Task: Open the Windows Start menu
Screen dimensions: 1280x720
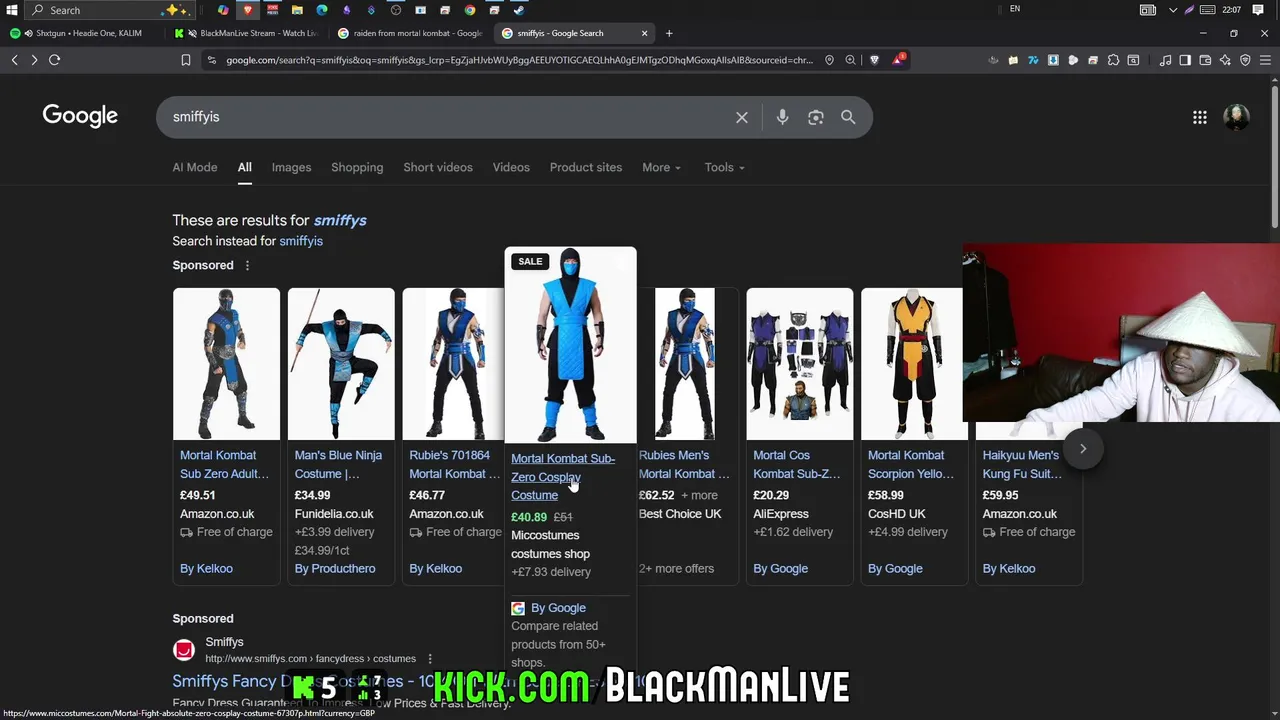Action: [x=10, y=10]
